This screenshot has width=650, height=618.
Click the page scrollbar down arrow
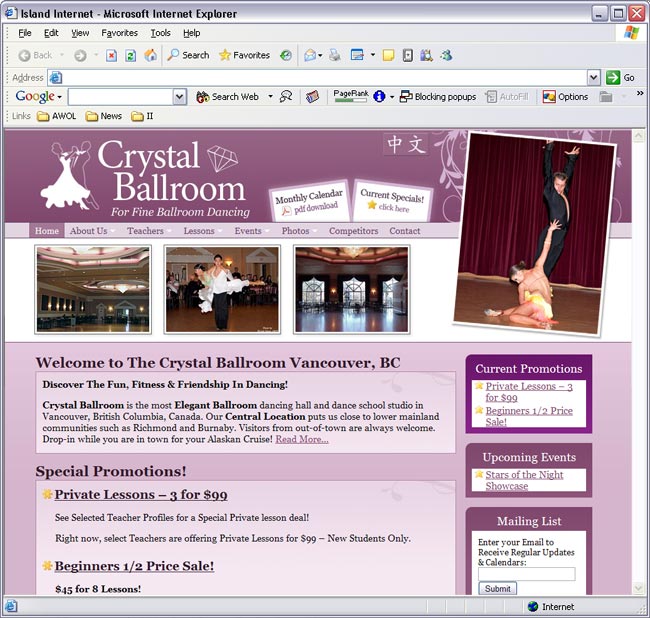click(x=638, y=588)
